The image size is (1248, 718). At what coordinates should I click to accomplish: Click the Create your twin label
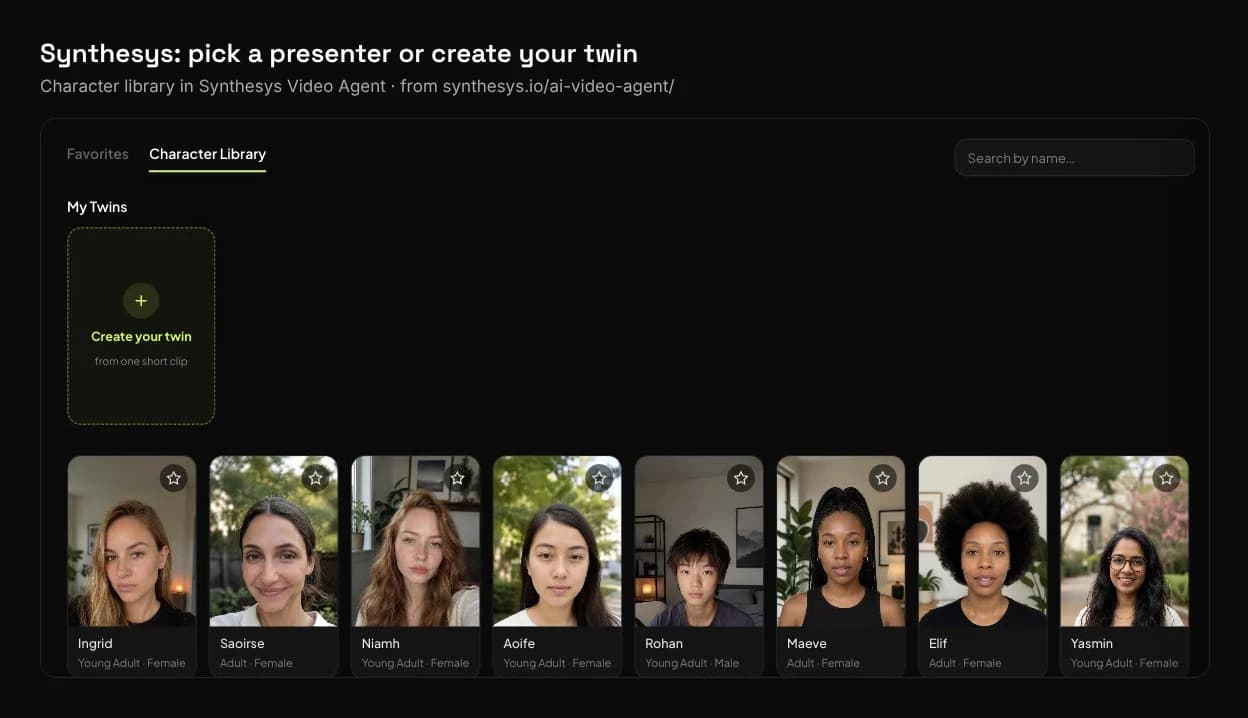coord(141,337)
